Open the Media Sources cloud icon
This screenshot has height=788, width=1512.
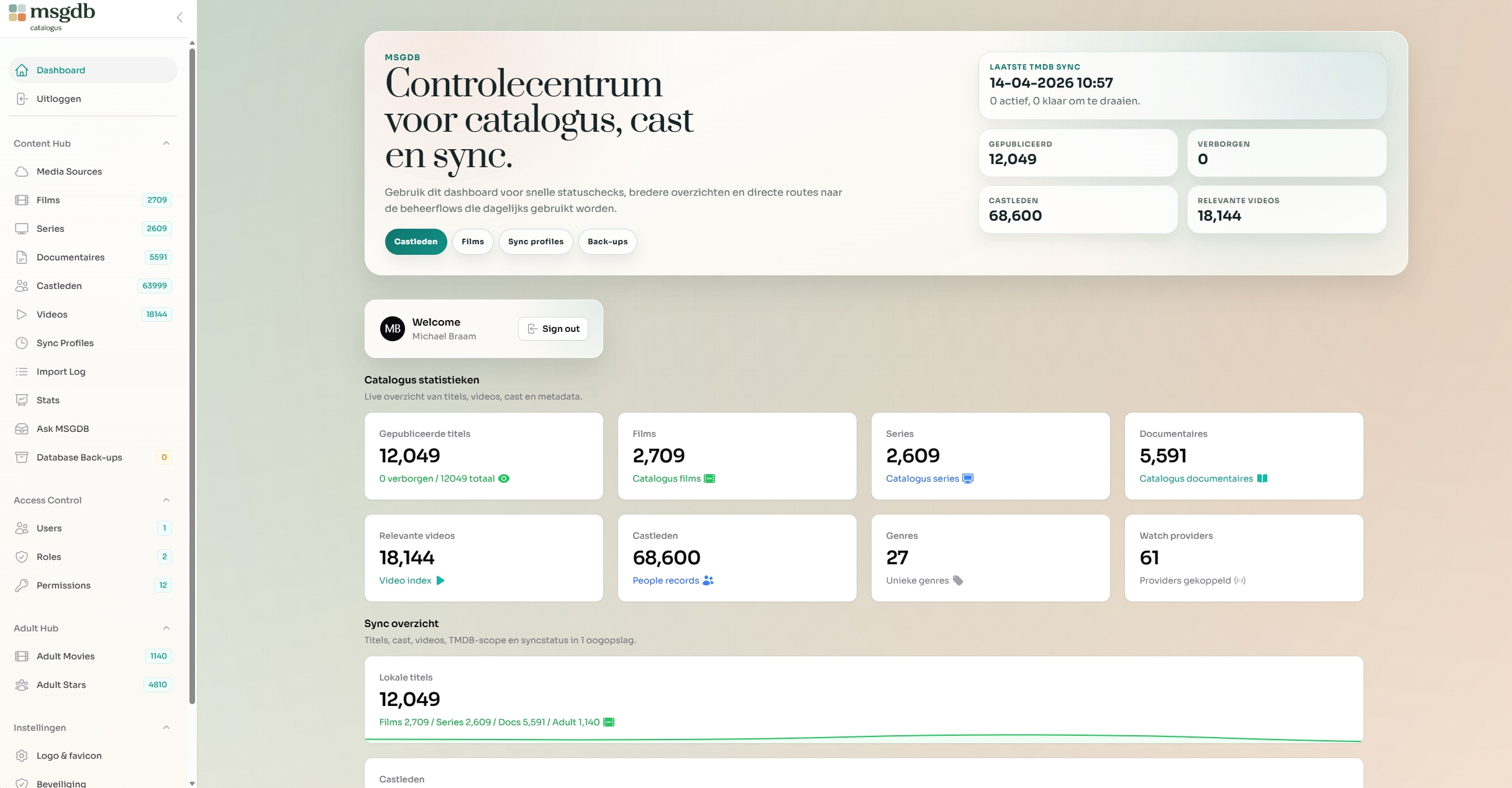coord(22,172)
